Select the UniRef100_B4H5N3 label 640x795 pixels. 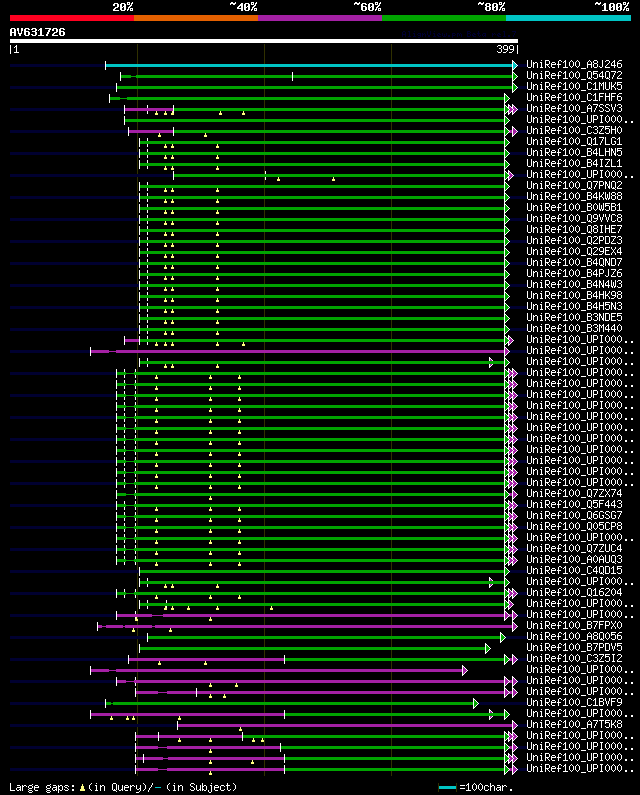click(574, 306)
